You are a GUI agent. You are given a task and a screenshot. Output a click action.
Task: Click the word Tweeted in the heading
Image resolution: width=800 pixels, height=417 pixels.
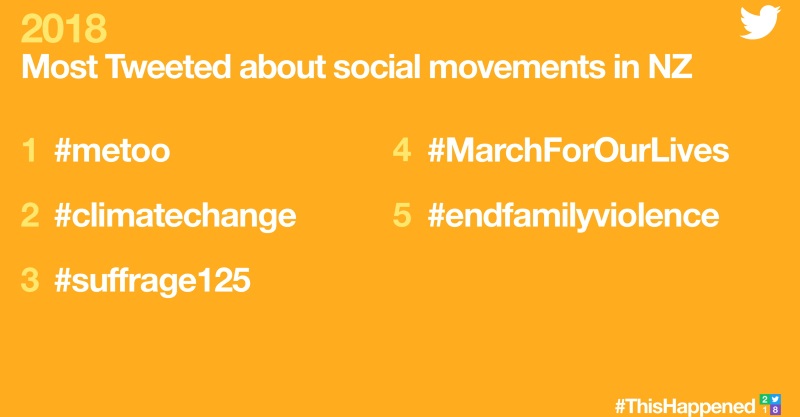(x=169, y=66)
